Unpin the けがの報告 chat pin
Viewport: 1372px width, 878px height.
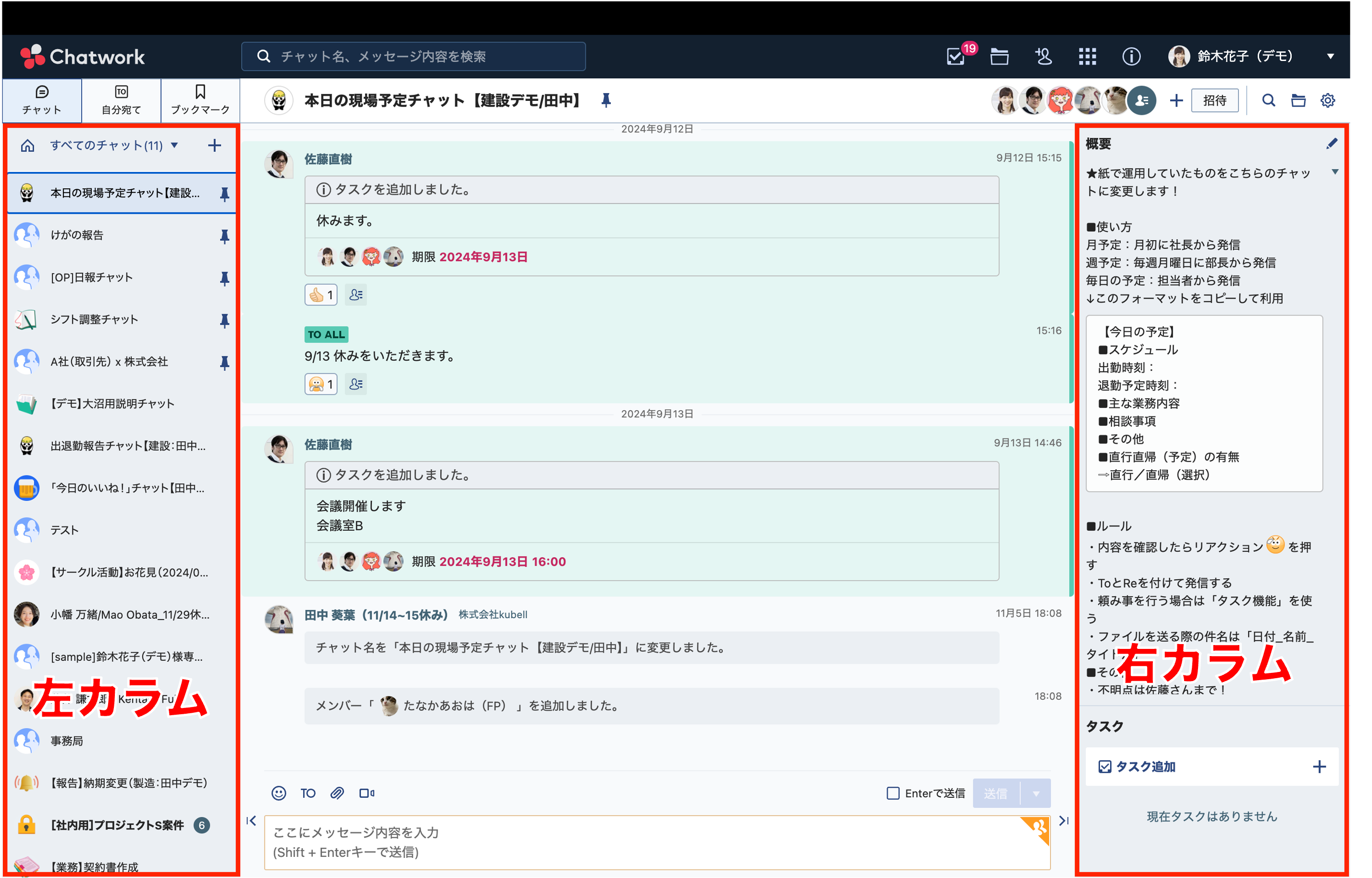coord(225,236)
